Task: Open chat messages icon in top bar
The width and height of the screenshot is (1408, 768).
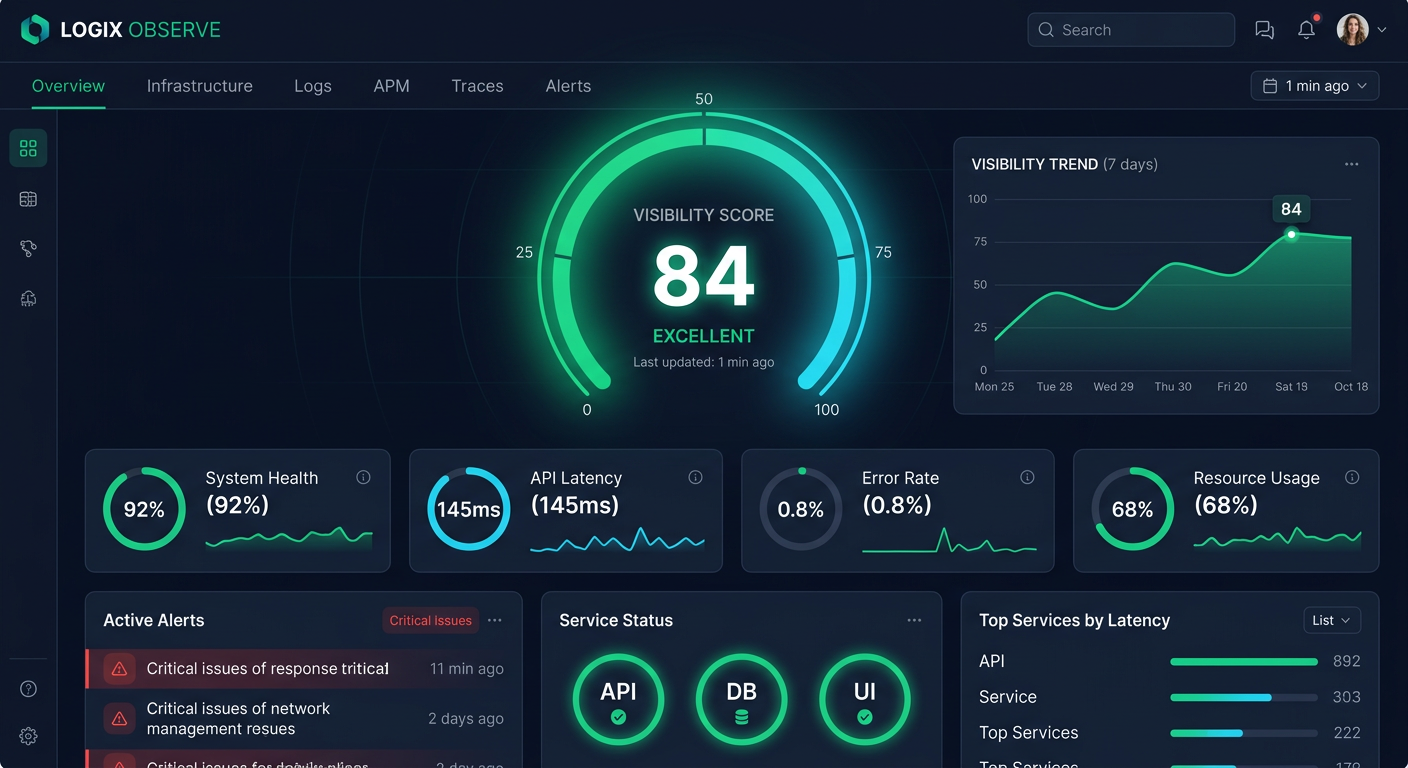Action: point(1264,30)
